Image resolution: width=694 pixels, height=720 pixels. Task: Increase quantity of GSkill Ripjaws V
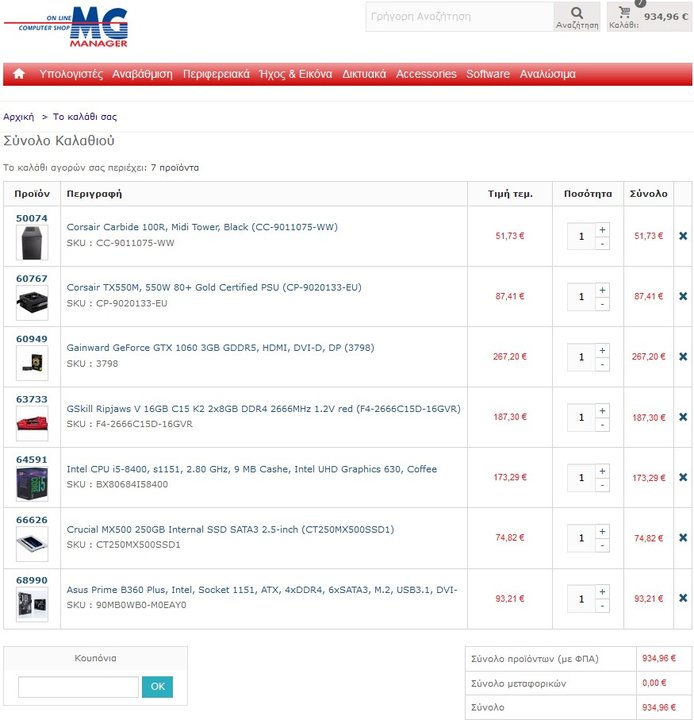click(x=602, y=411)
